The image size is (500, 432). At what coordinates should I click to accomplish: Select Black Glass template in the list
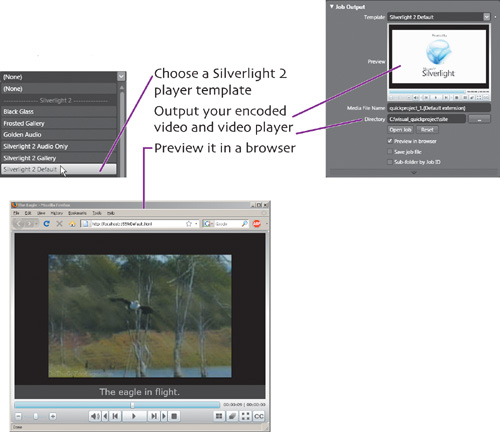tap(59, 111)
